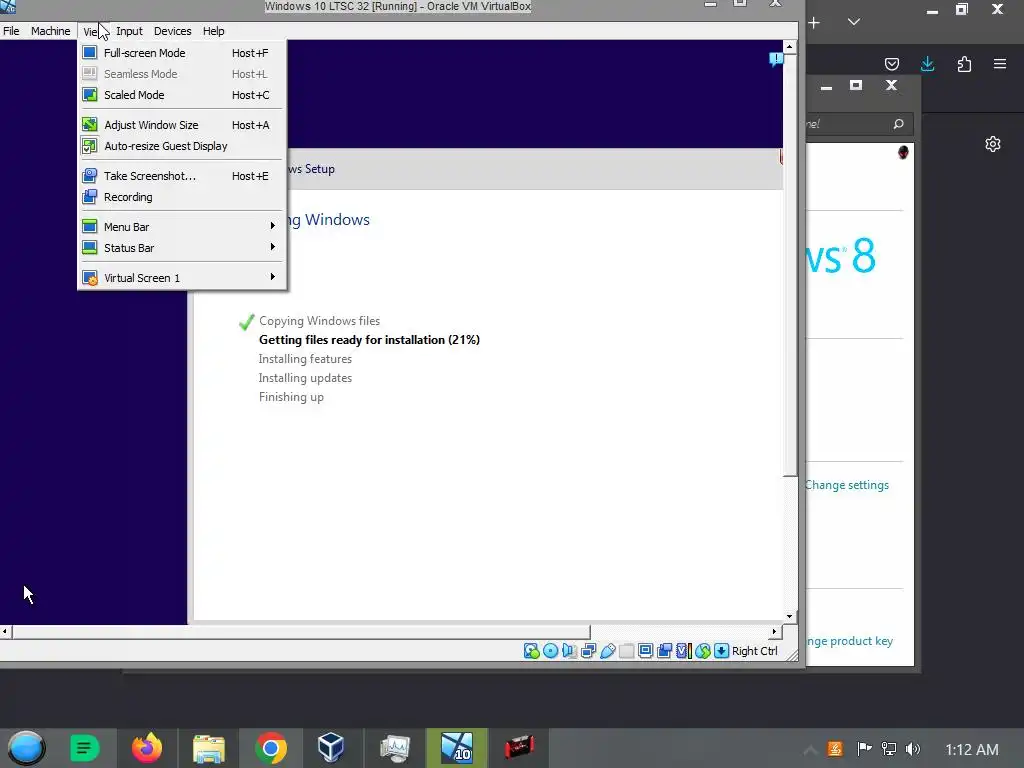Open the Firefox downloads arrow icon
Viewport: 1024px width, 768px height.
(927, 63)
